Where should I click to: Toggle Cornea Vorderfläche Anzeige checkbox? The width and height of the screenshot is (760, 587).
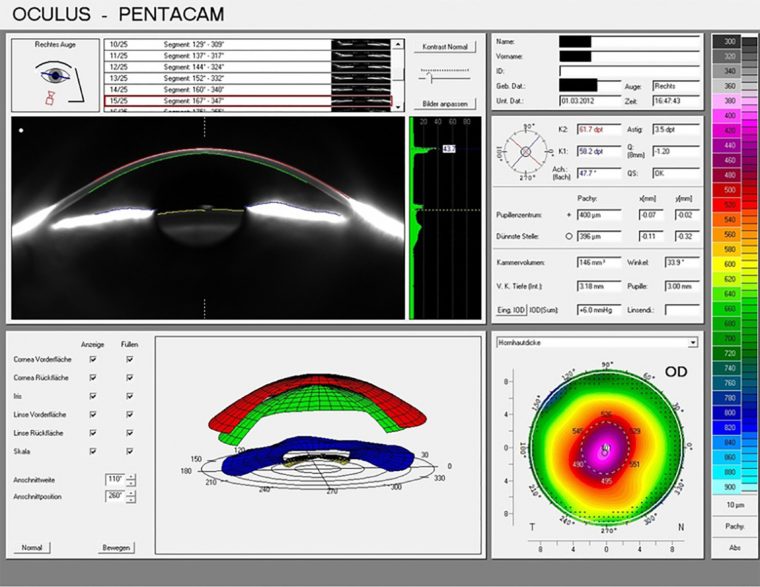[93, 359]
